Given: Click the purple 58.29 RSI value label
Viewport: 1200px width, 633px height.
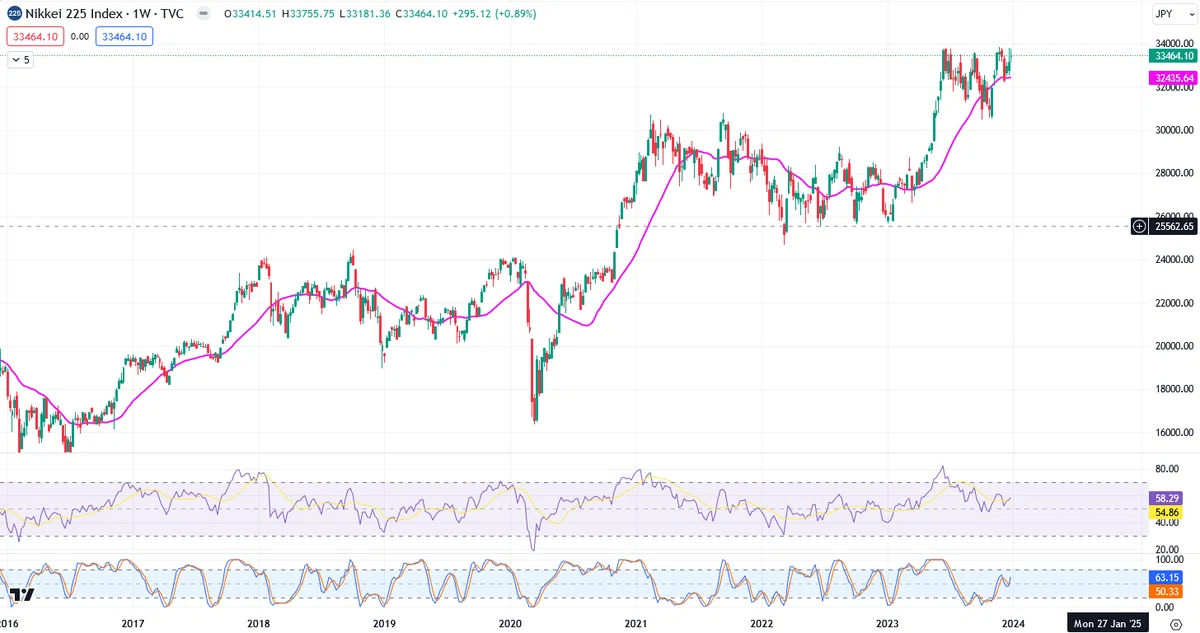Looking at the screenshot, I should [x=1164, y=497].
